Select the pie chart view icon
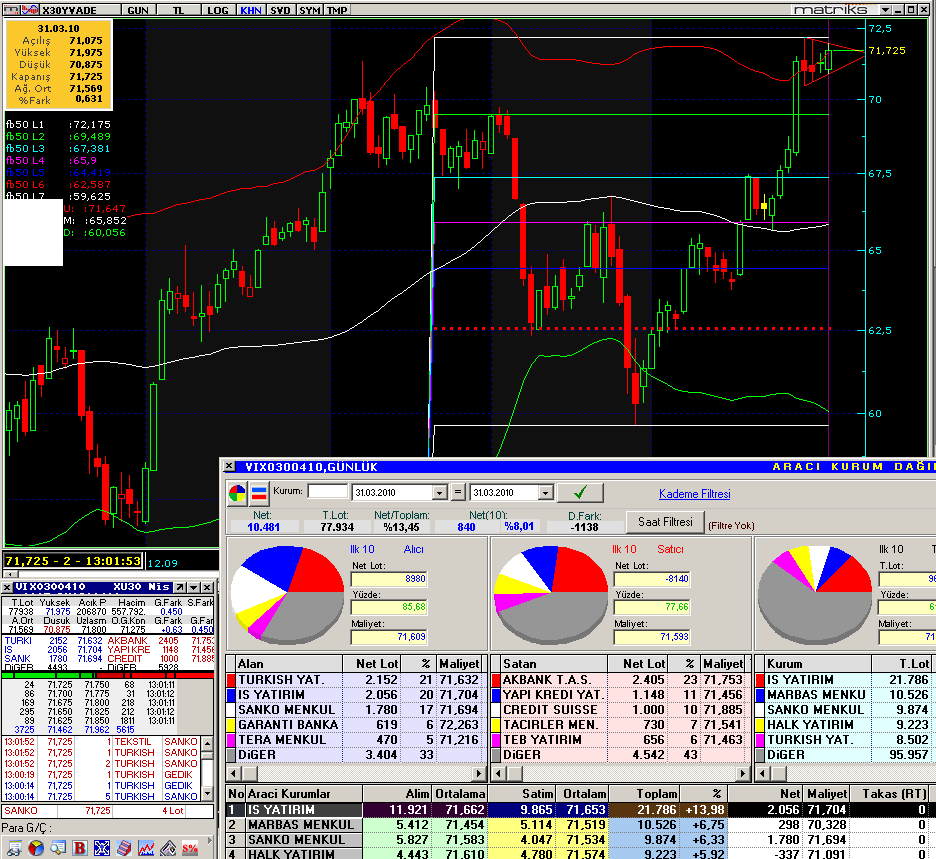The image size is (936, 859). coord(237,493)
